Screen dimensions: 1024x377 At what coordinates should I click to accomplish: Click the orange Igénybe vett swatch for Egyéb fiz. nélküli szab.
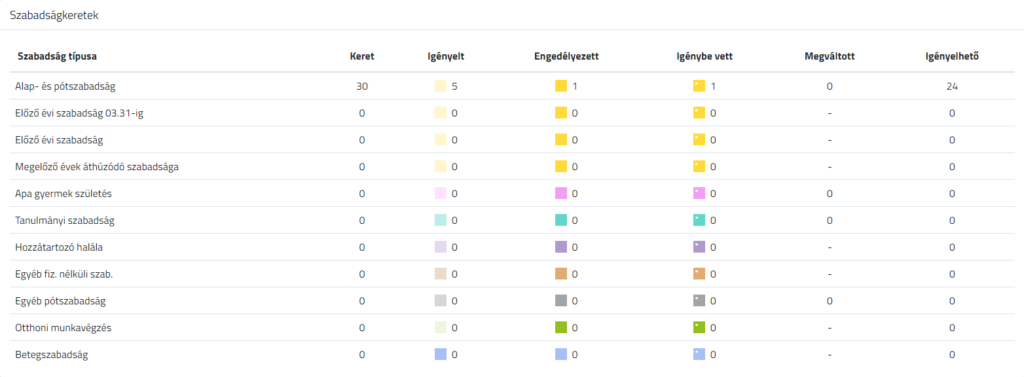click(699, 274)
